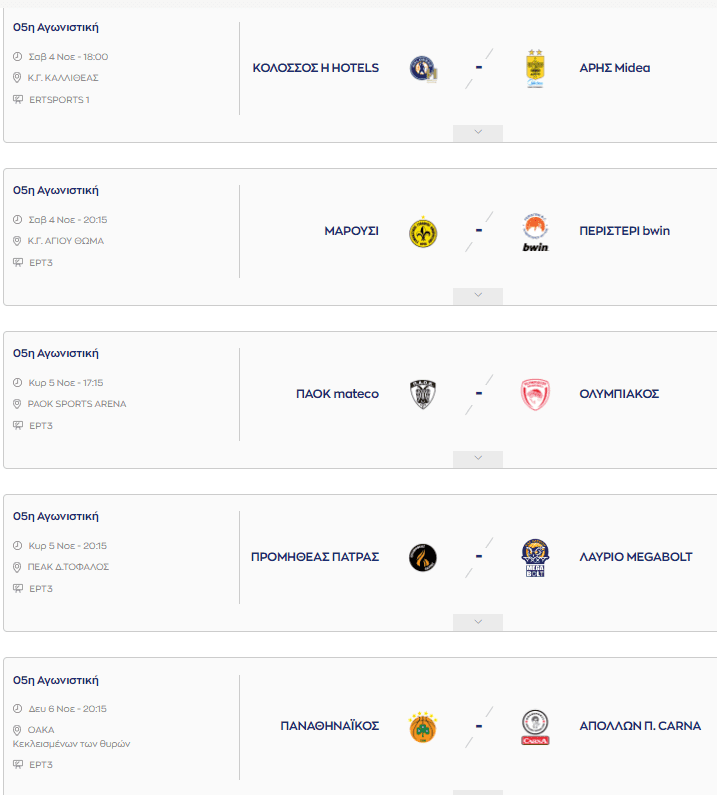
Task: Click the Kolossos H Hotels team logo
Action: click(x=423, y=69)
